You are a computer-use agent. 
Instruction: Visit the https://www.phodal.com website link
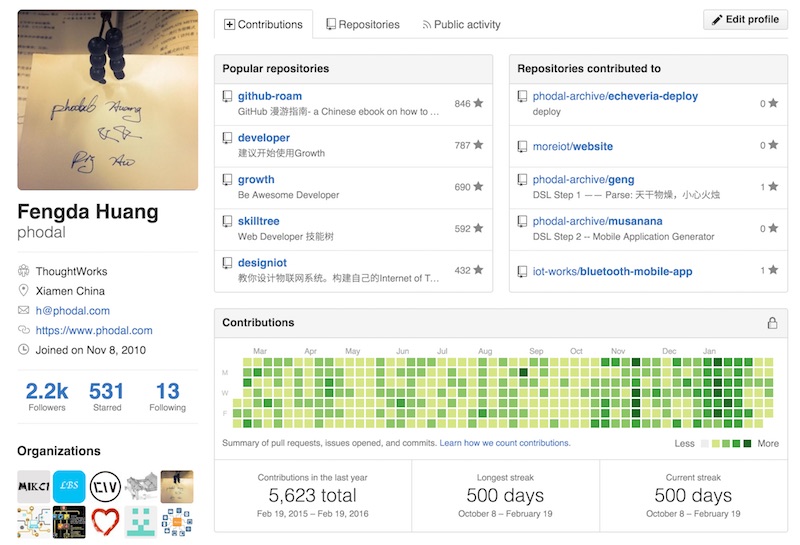point(94,330)
